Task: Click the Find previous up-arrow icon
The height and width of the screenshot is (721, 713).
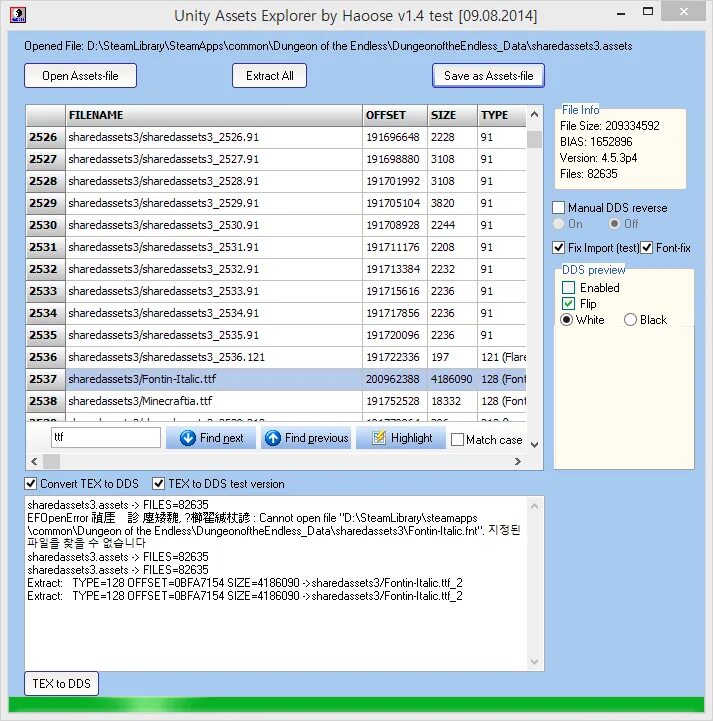Action: [x=273, y=438]
